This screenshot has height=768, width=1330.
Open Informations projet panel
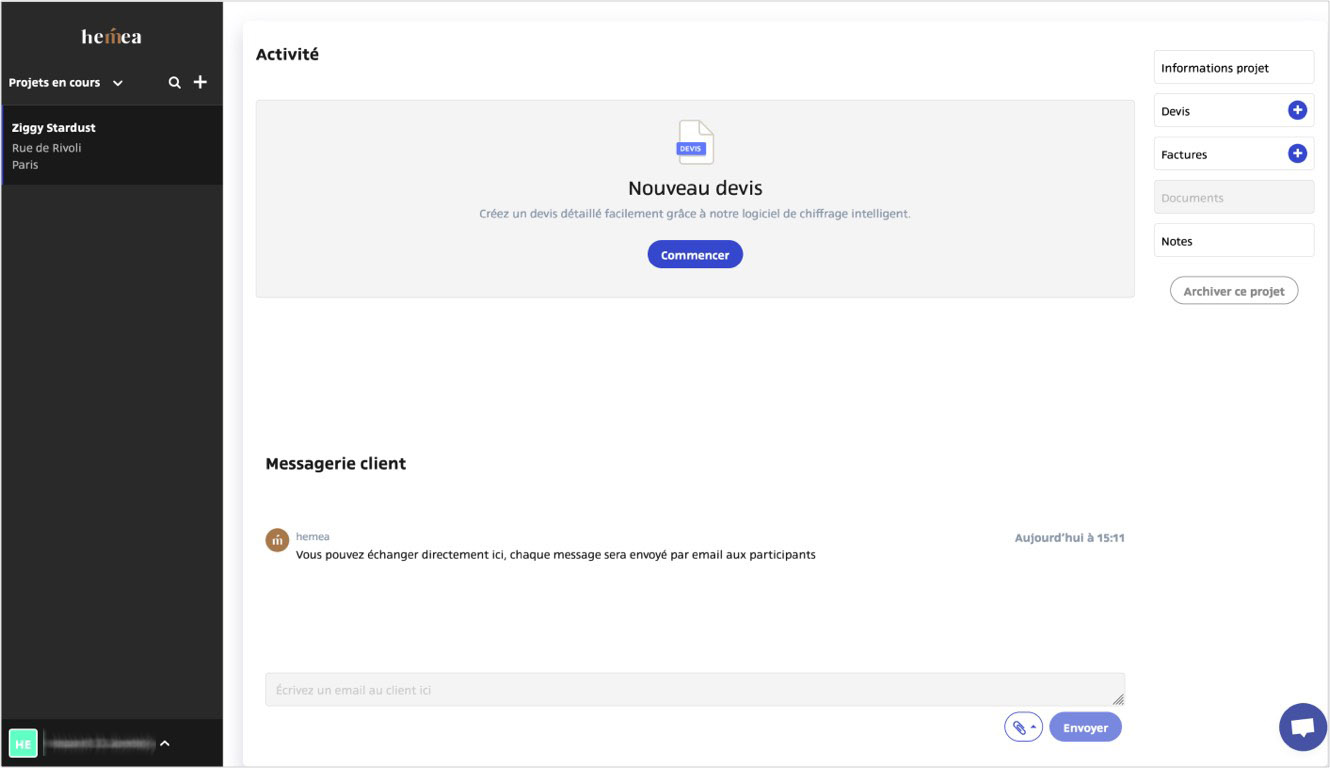coord(1233,68)
